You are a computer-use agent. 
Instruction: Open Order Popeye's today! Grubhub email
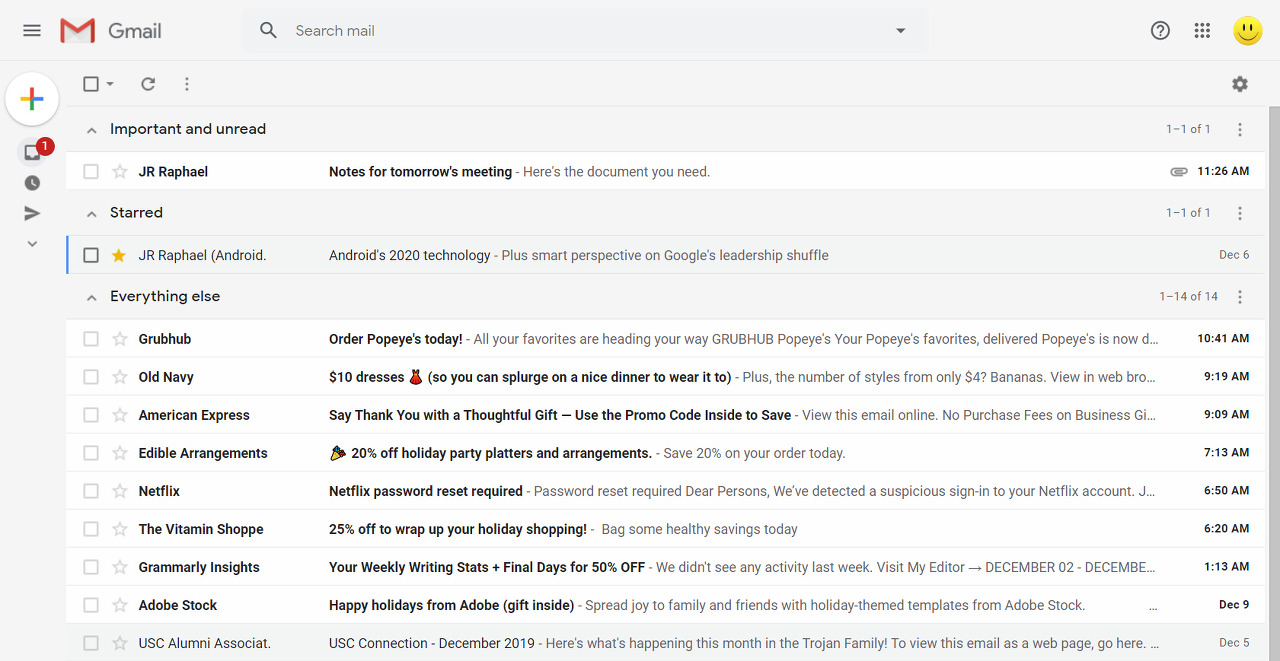[665, 339]
